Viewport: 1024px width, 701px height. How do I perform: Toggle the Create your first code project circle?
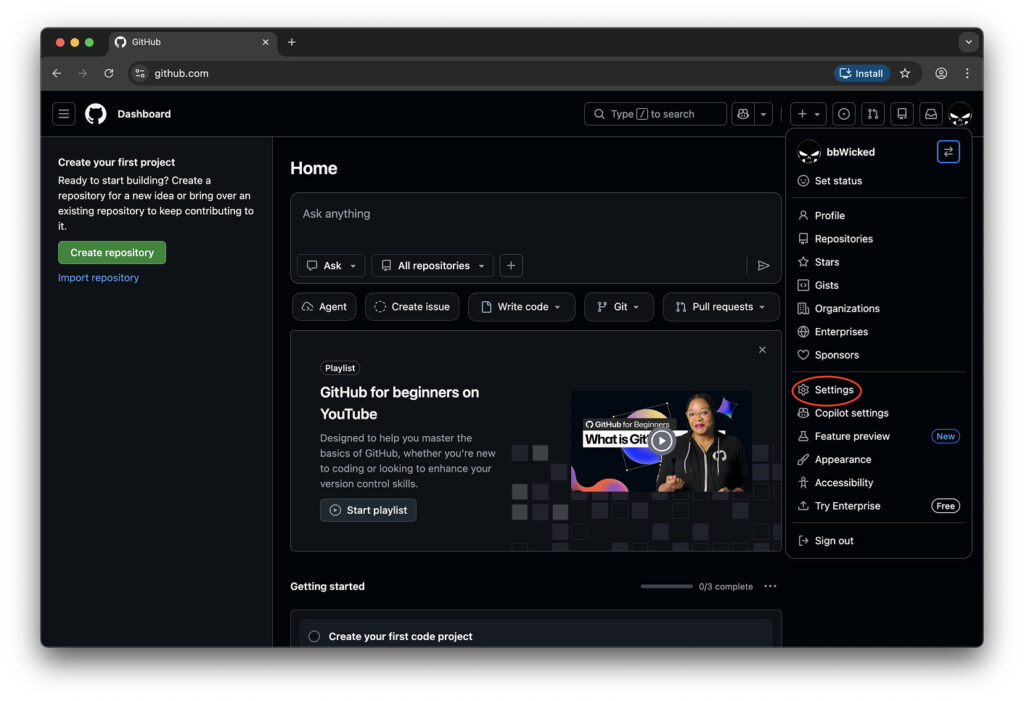click(314, 637)
